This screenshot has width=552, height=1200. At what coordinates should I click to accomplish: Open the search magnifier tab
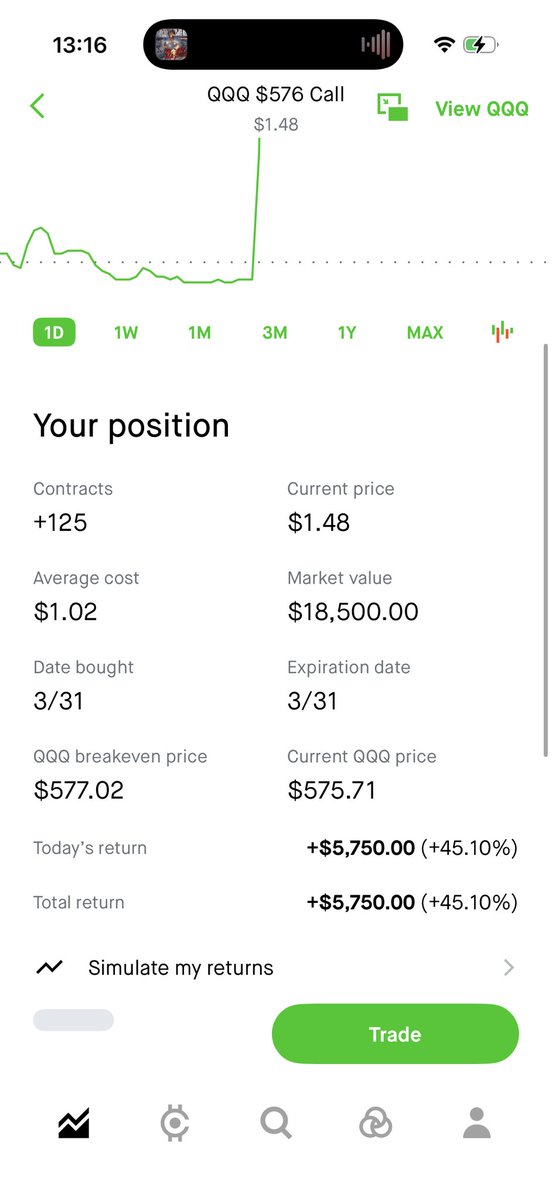pos(276,1124)
